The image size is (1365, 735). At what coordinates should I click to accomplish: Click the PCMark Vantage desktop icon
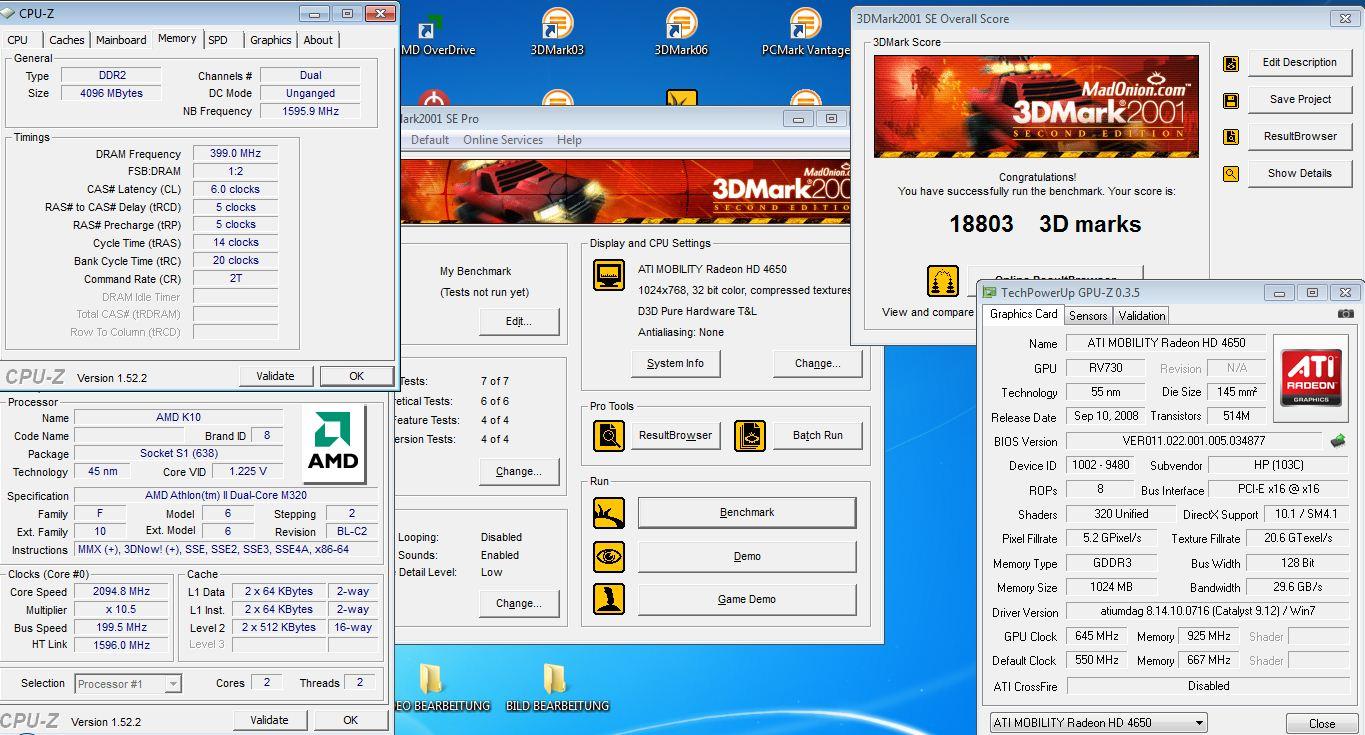[805, 30]
